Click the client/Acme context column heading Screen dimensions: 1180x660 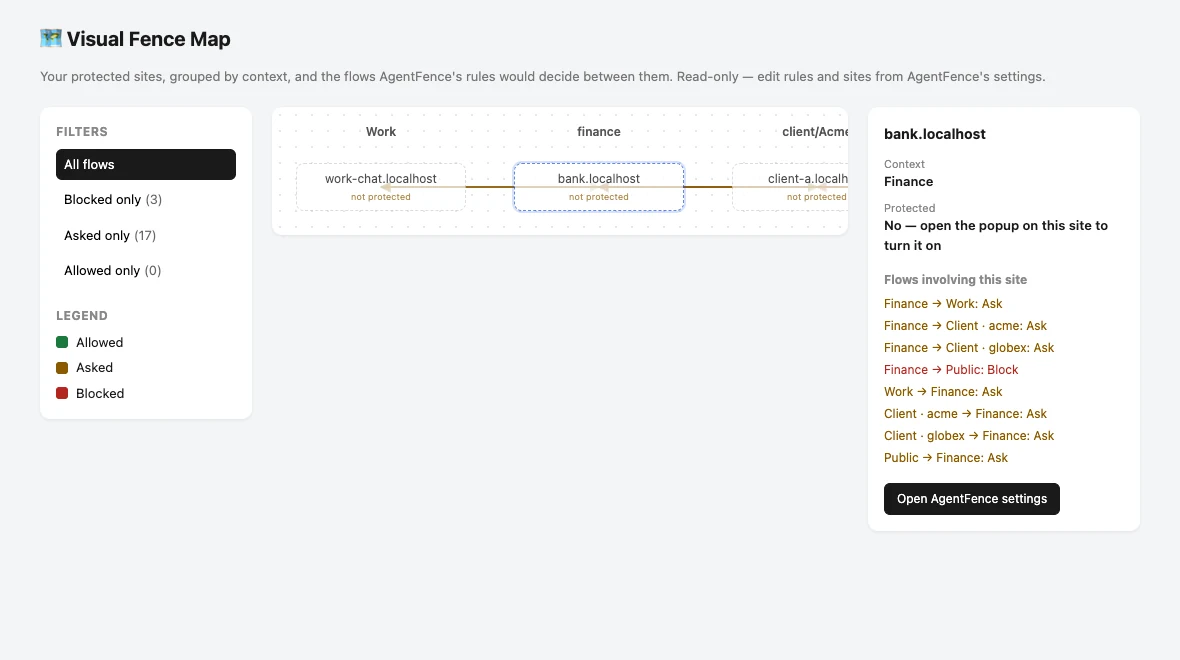(815, 132)
